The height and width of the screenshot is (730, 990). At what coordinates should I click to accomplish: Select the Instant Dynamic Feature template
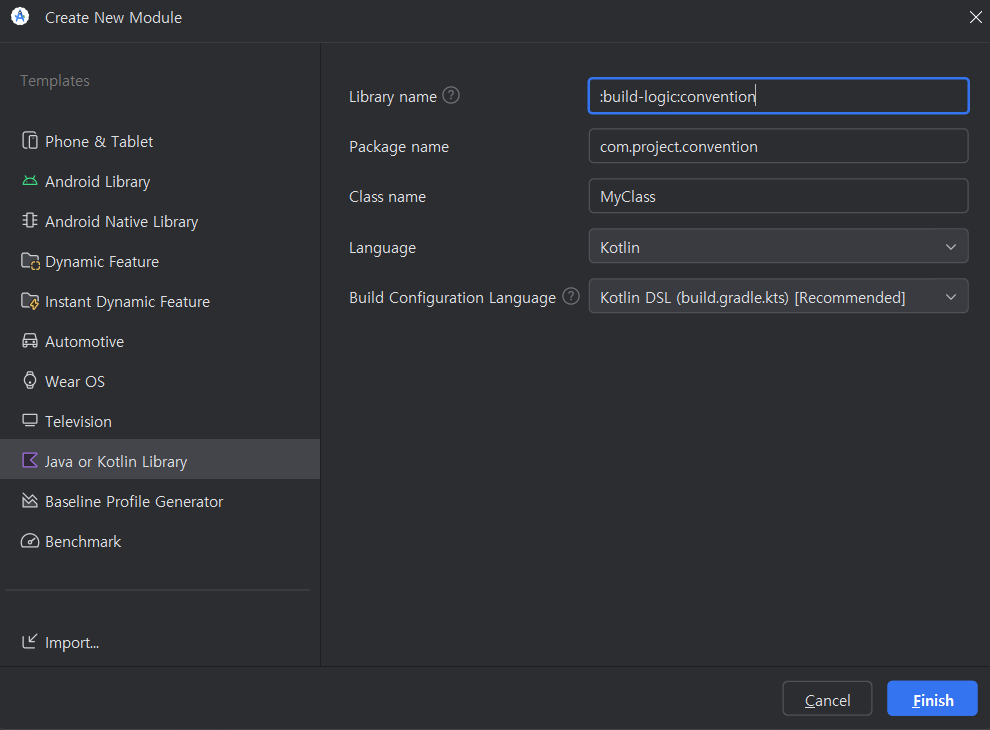pos(160,301)
